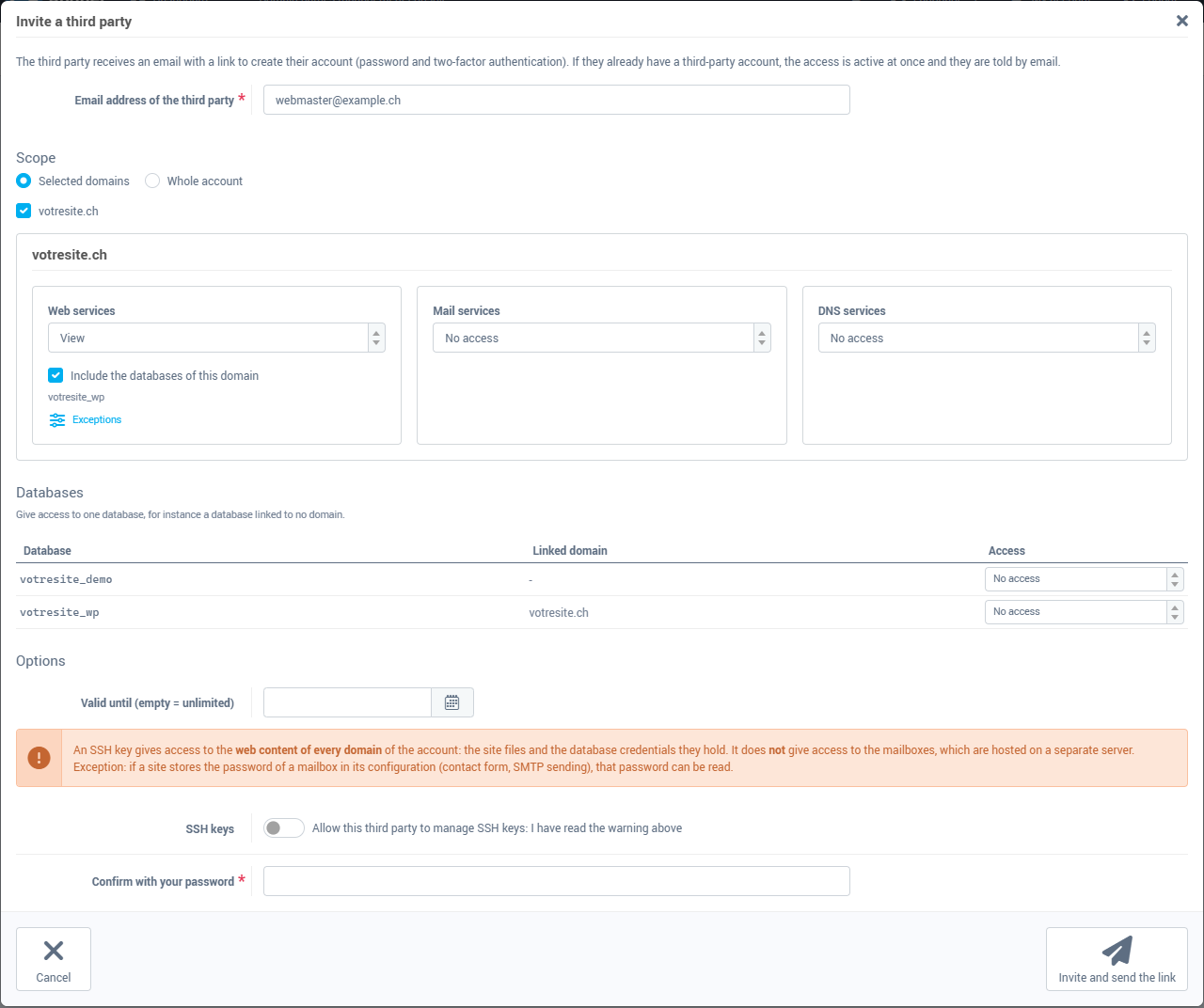
Task: Click the Databases section heading
Action: pyautogui.click(x=50, y=493)
